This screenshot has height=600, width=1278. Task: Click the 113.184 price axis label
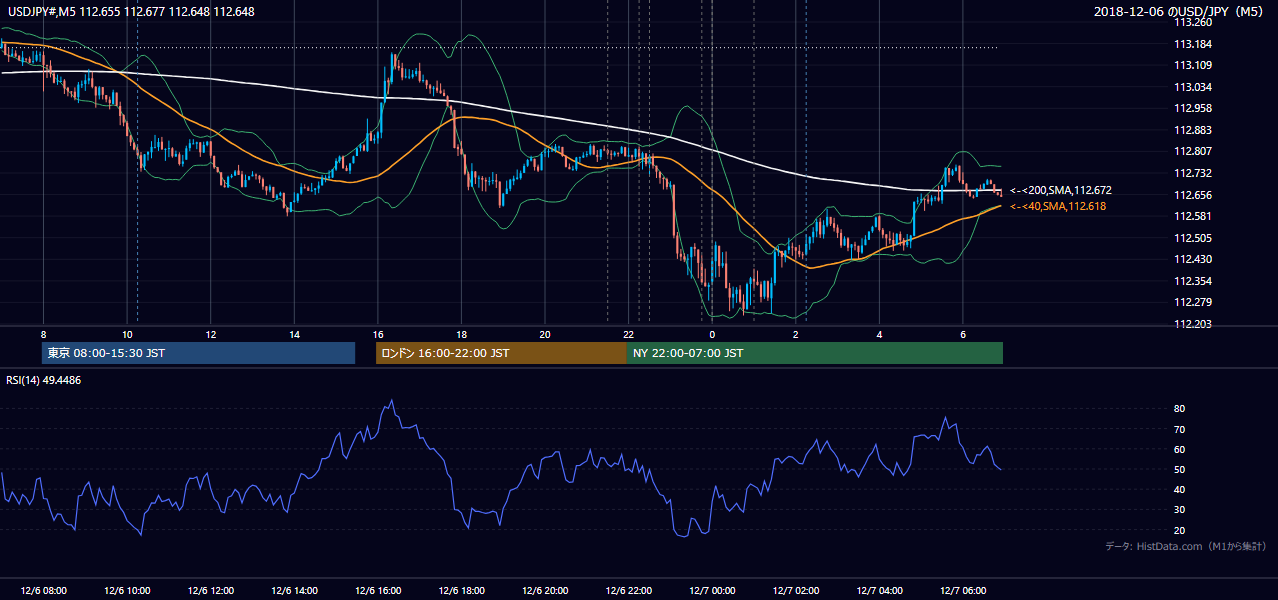1193,44
